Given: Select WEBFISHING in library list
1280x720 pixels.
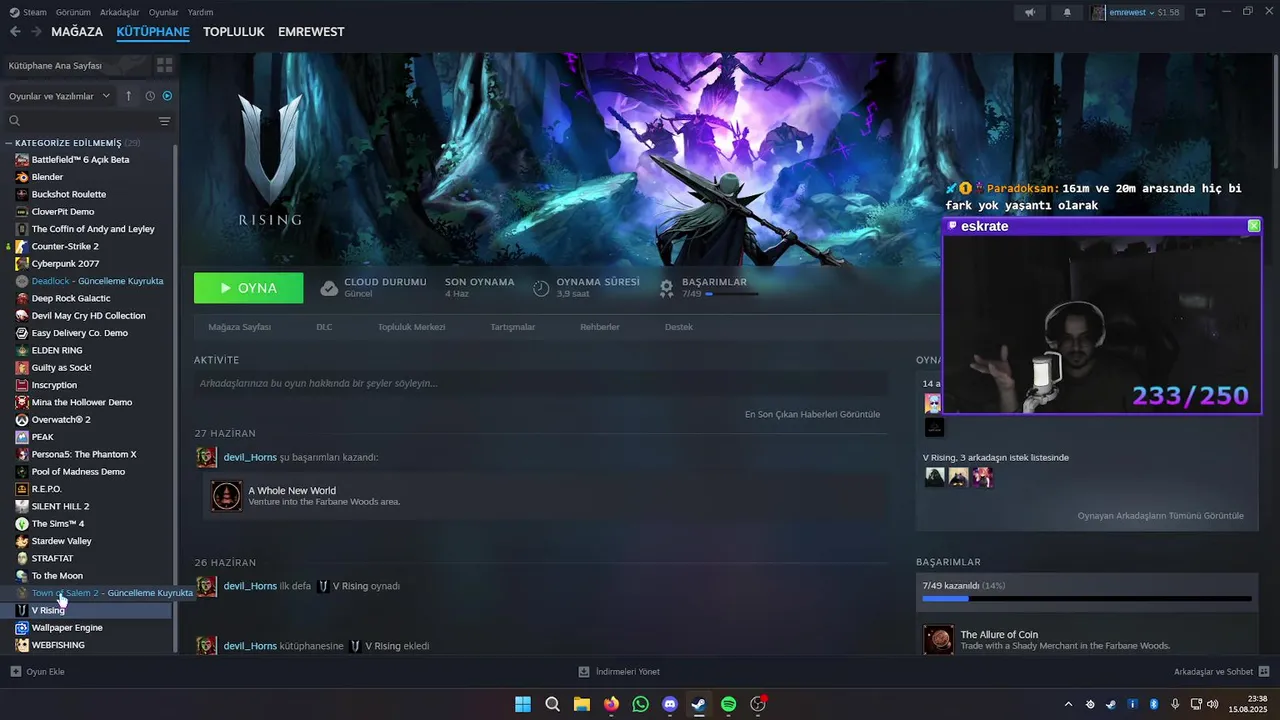Looking at the screenshot, I should 58,645.
